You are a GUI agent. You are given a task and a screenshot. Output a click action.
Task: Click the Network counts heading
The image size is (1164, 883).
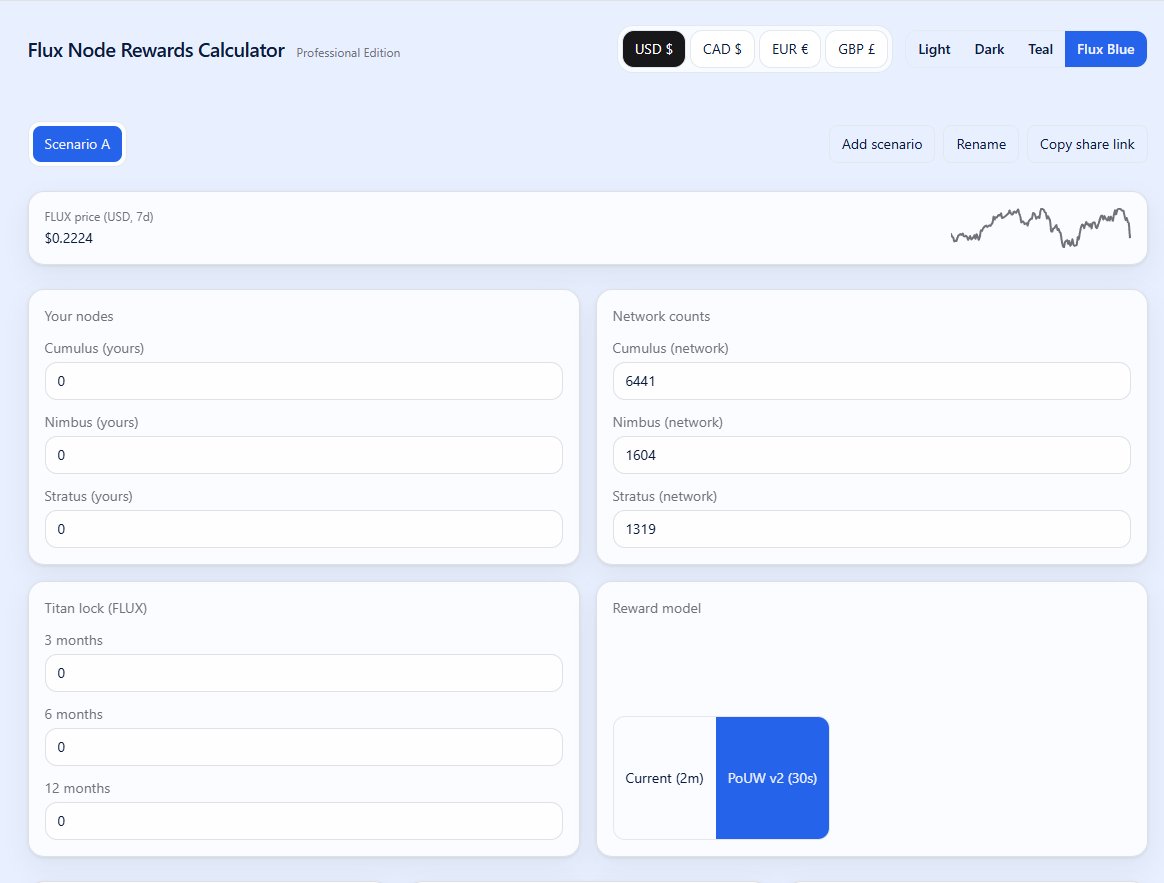tap(661, 316)
